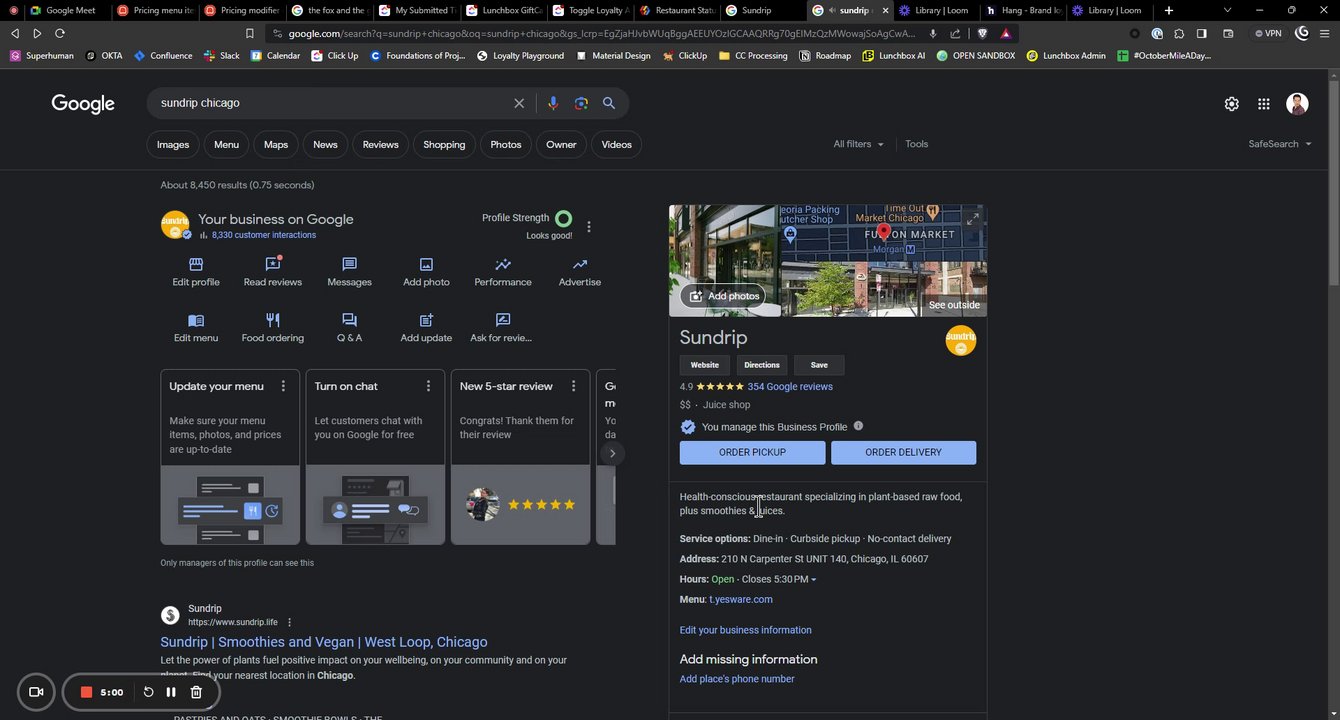Open Edit menu for the business
Viewport: 1340px width, 720px height.
[x=196, y=328]
